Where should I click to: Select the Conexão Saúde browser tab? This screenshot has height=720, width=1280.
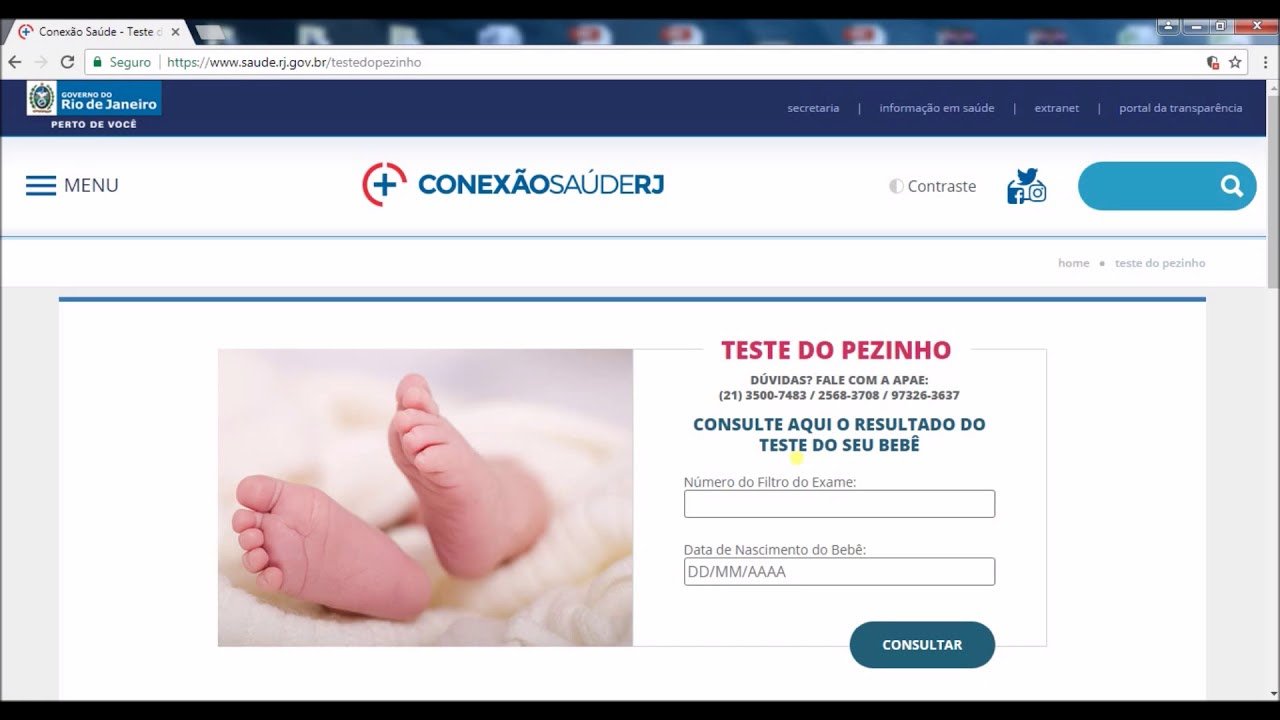[97, 32]
